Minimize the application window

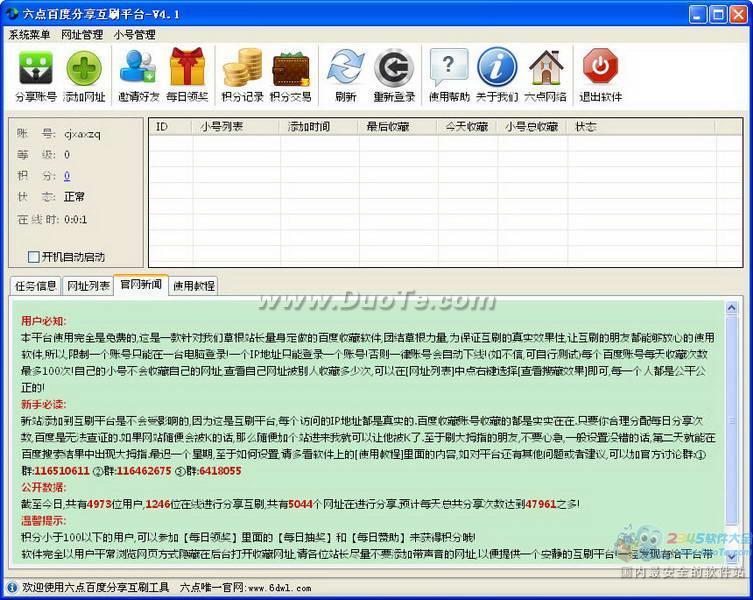(x=698, y=14)
